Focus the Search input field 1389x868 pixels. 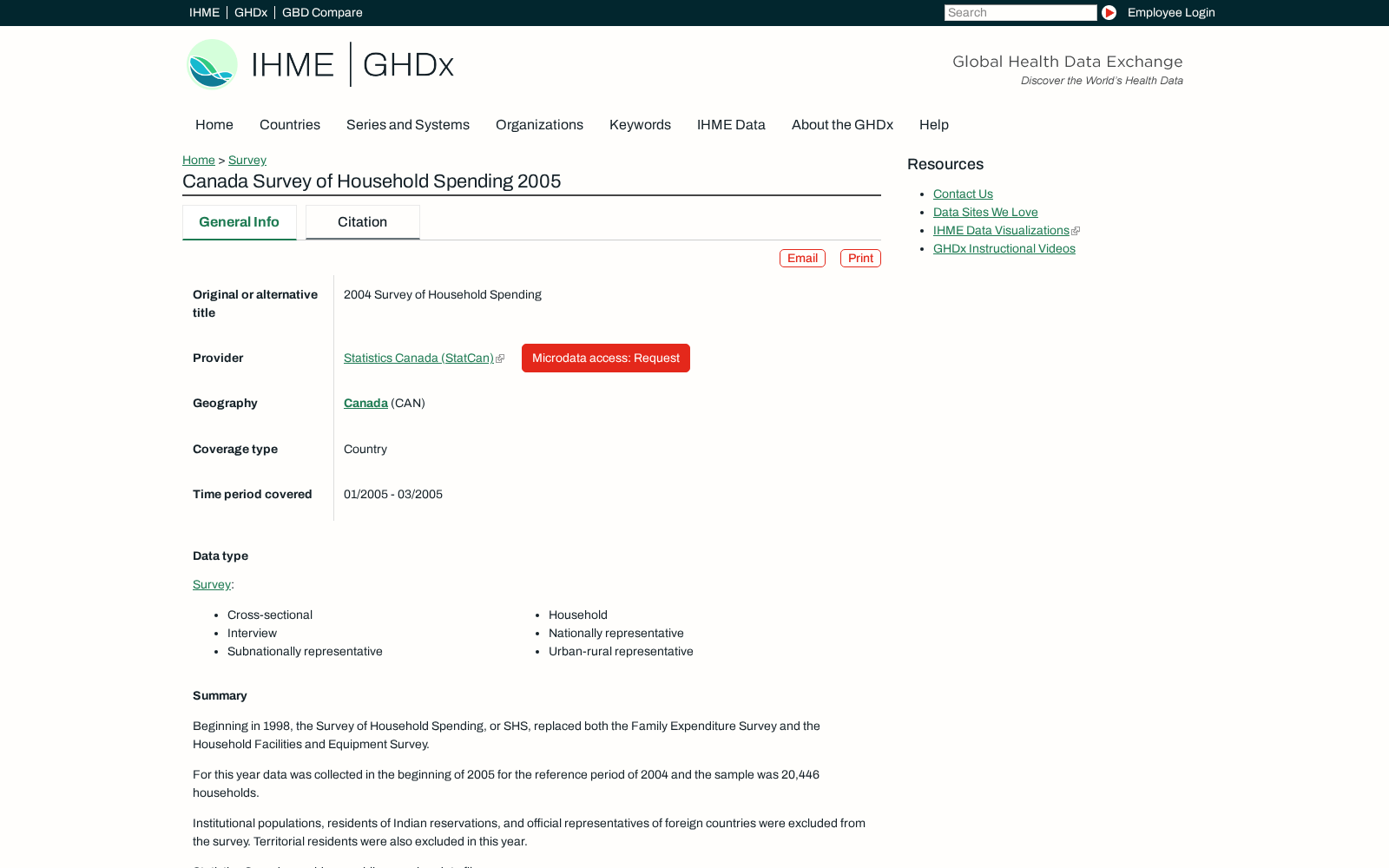click(1020, 12)
